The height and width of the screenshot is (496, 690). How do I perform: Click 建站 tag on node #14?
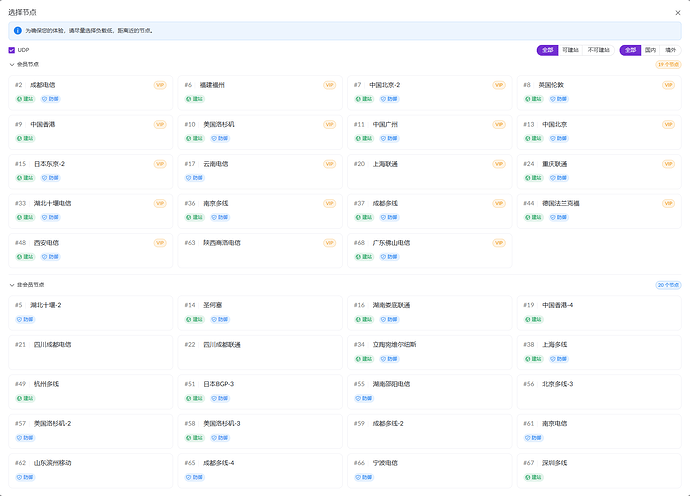[195, 320]
